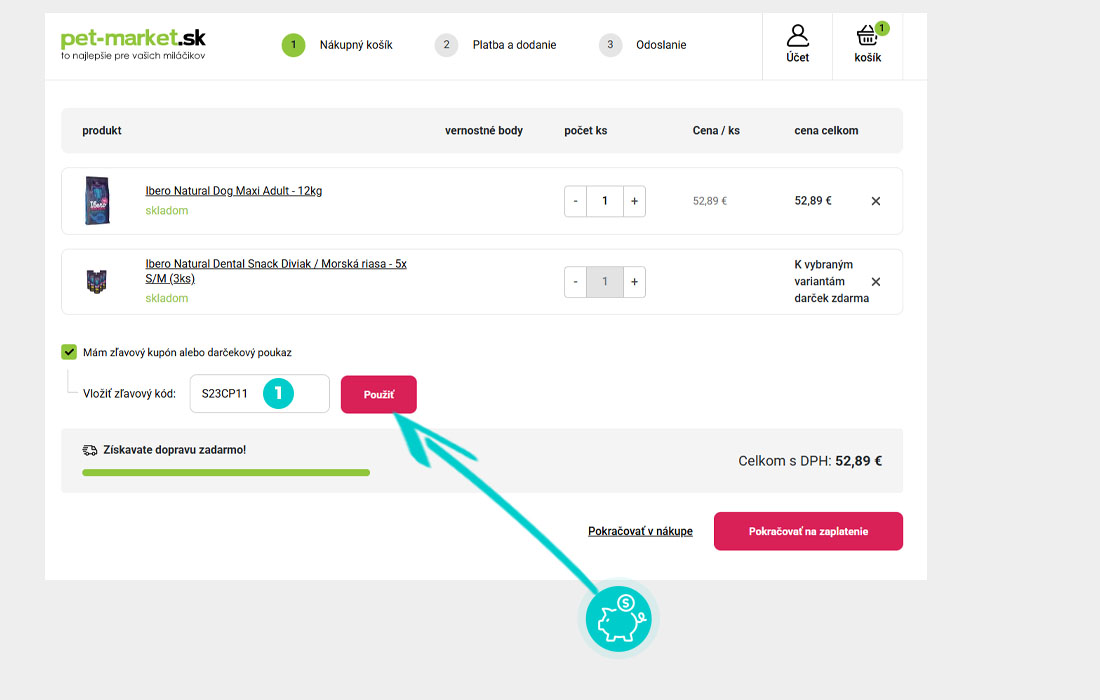Image resolution: width=1100 pixels, height=700 pixels.
Task: Uncheck the discount coupon checkbox
Action: (x=69, y=352)
